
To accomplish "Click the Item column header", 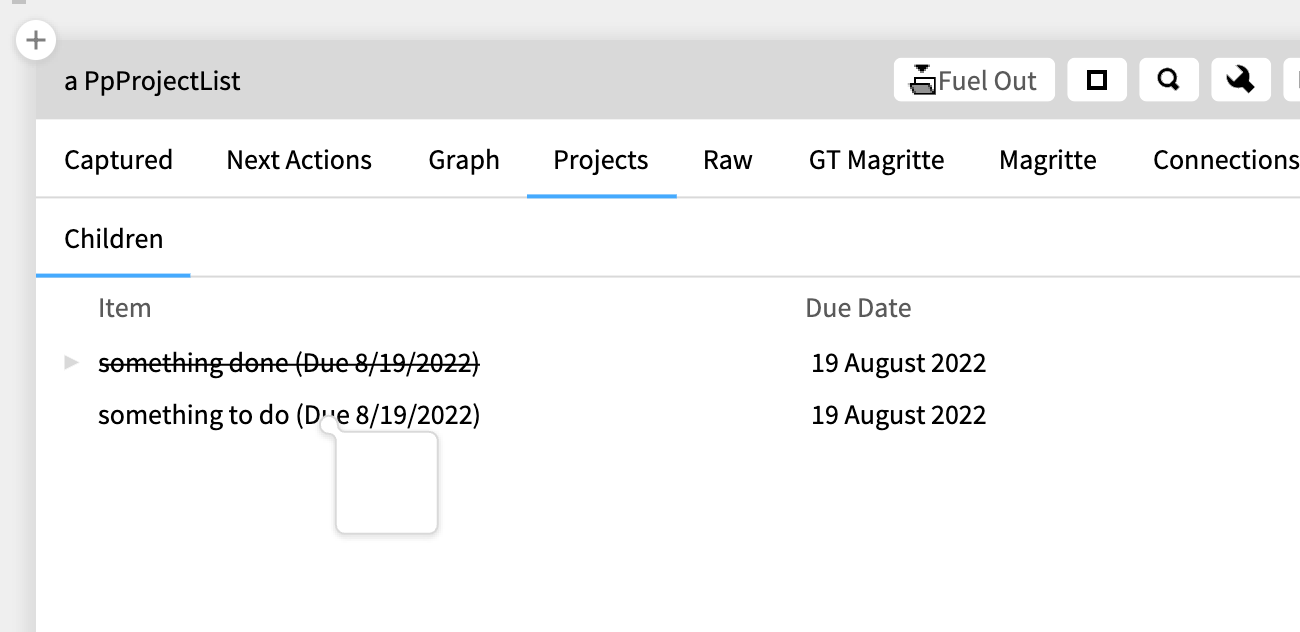I will click(125, 308).
